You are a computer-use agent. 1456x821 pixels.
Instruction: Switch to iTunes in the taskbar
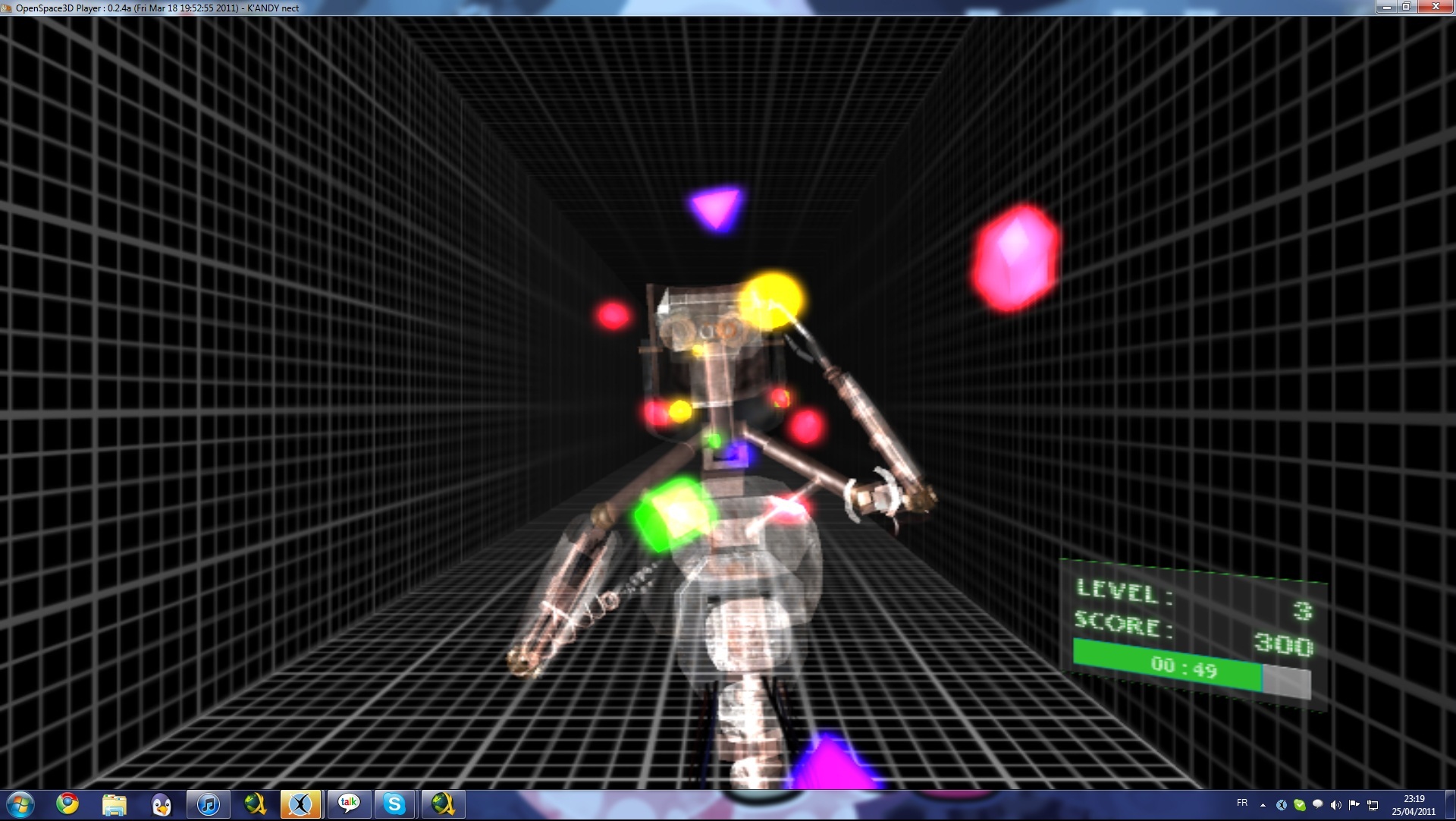tap(208, 804)
